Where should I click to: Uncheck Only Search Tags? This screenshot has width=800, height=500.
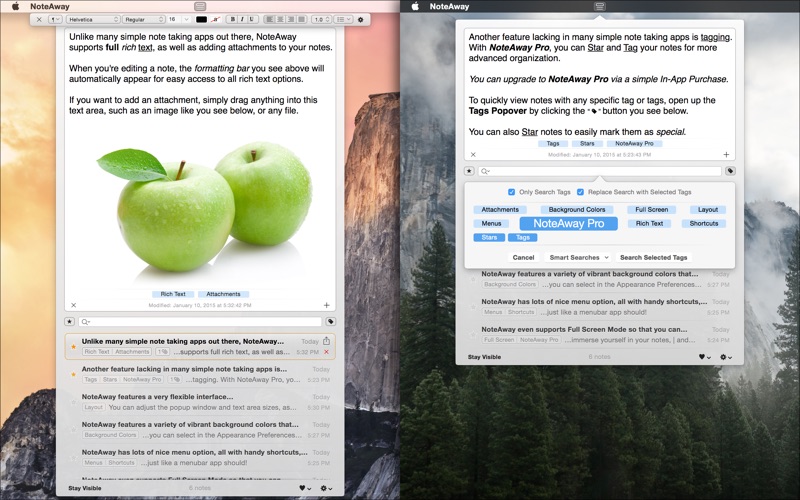point(511,192)
